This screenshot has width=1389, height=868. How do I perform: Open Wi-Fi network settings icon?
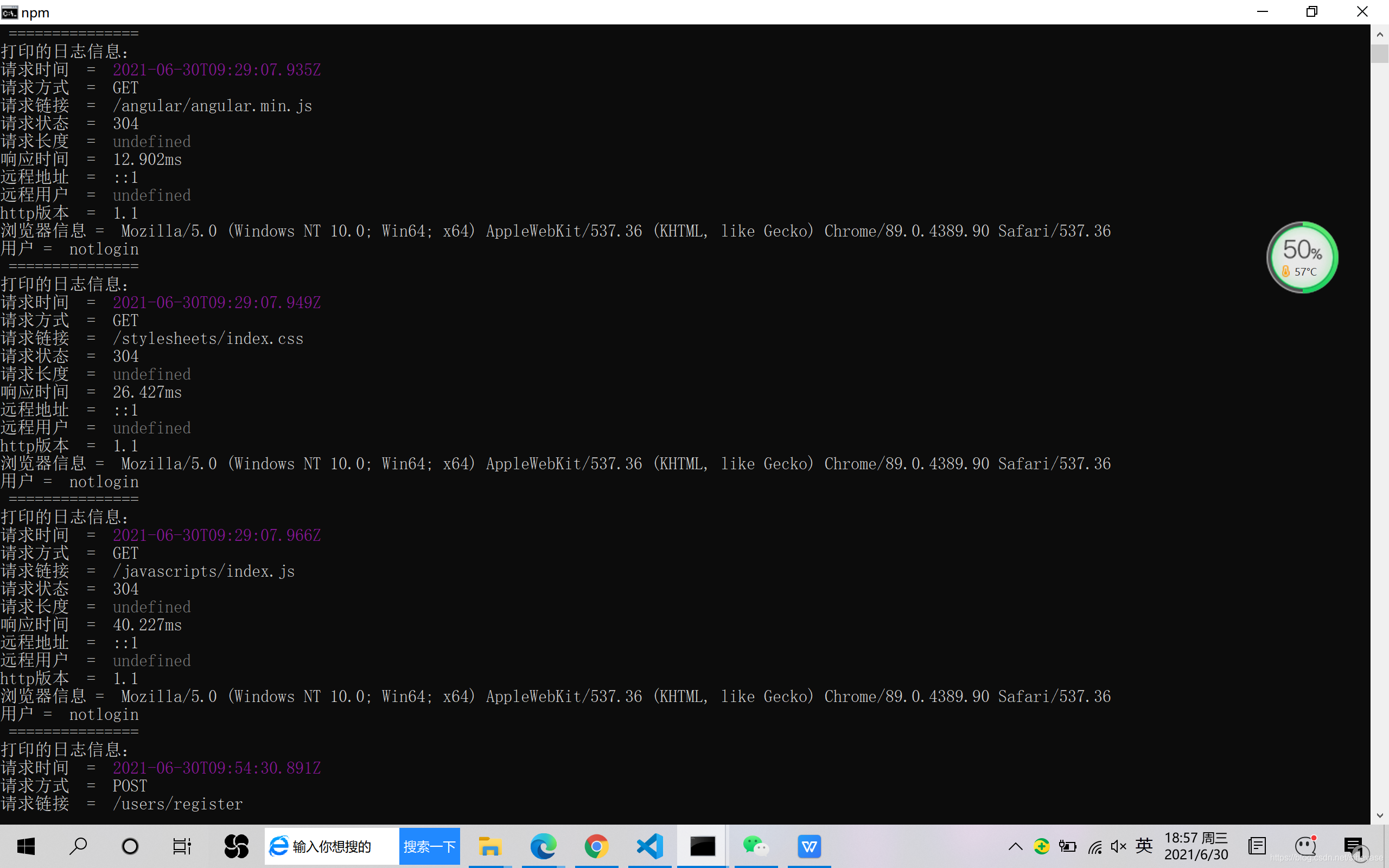[1094, 846]
